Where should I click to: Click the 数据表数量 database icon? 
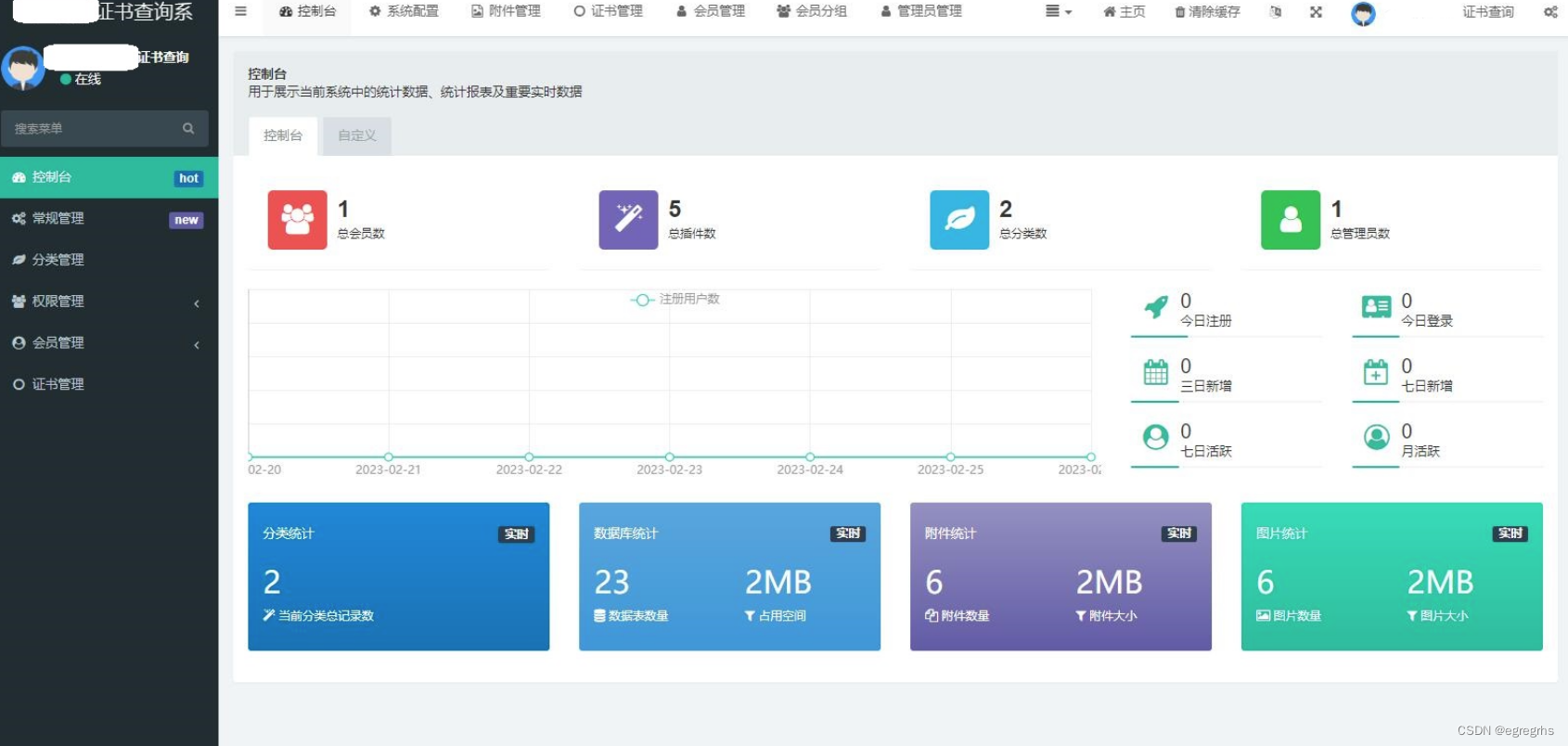click(x=599, y=616)
